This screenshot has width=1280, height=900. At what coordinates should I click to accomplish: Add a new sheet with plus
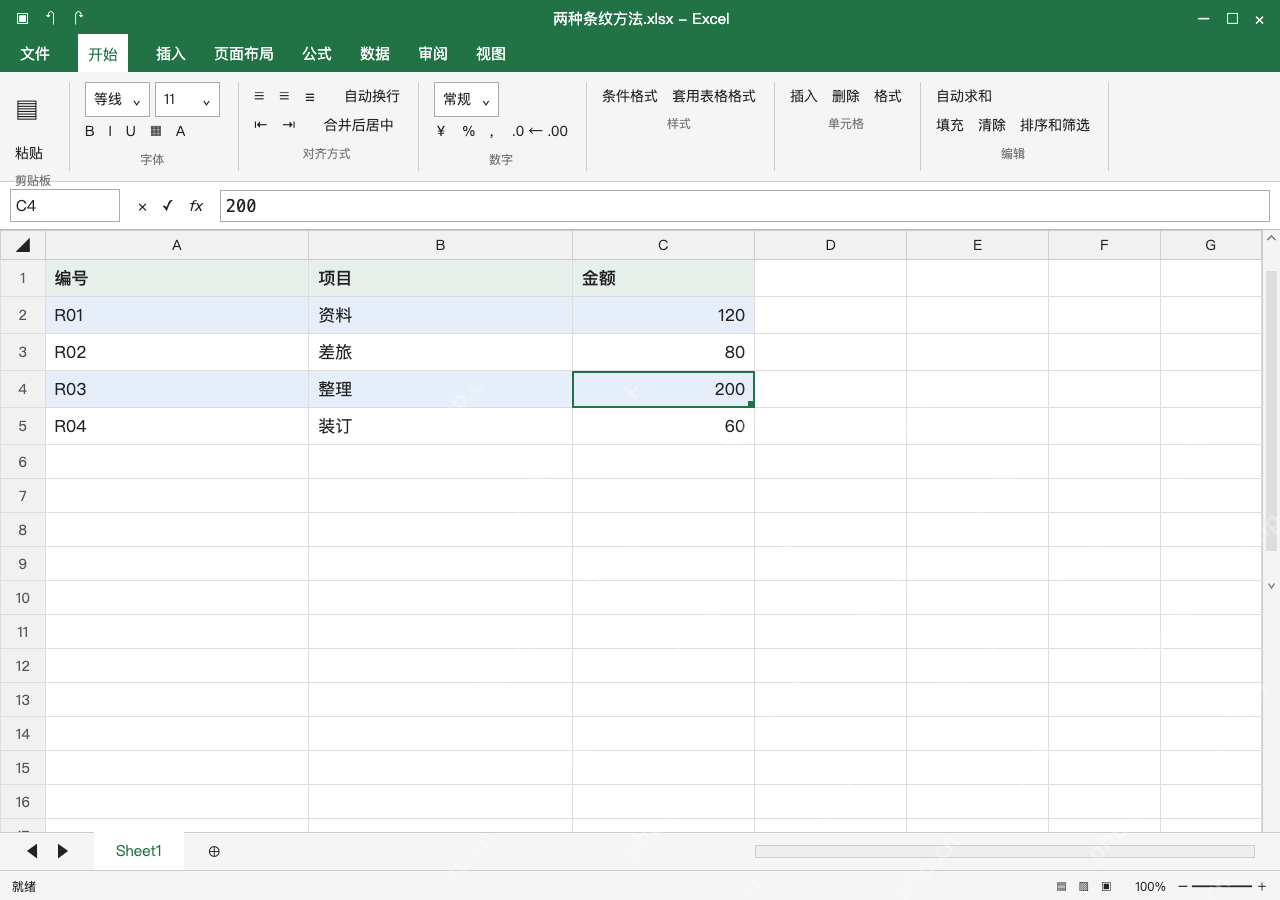214,851
